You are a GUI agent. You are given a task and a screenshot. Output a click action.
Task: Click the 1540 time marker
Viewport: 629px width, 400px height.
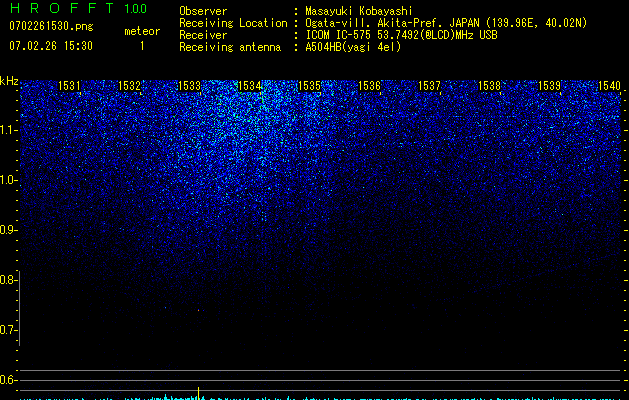(x=609, y=86)
